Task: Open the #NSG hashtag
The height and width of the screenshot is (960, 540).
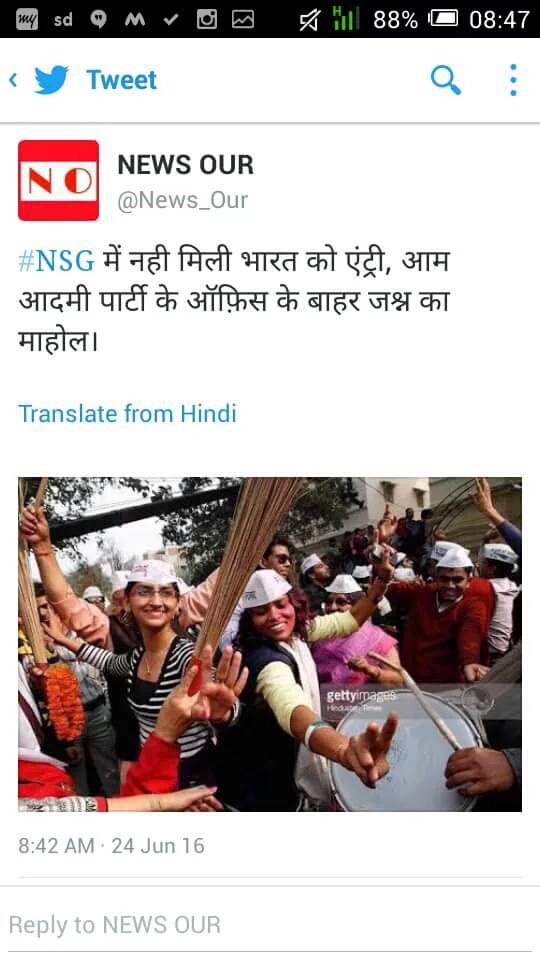Action: point(56,261)
